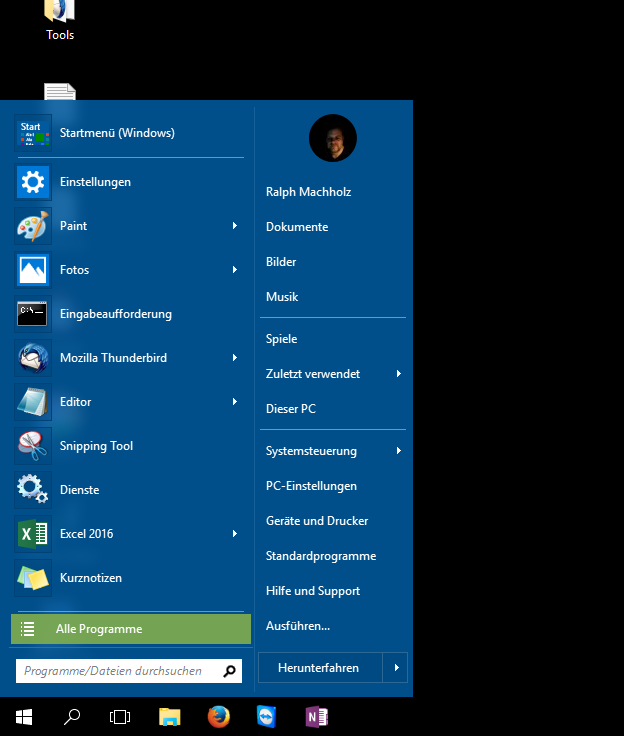The width and height of the screenshot is (624, 736).
Task: Expand Mozilla Thunderbird submenu arrow
Action: (x=235, y=358)
